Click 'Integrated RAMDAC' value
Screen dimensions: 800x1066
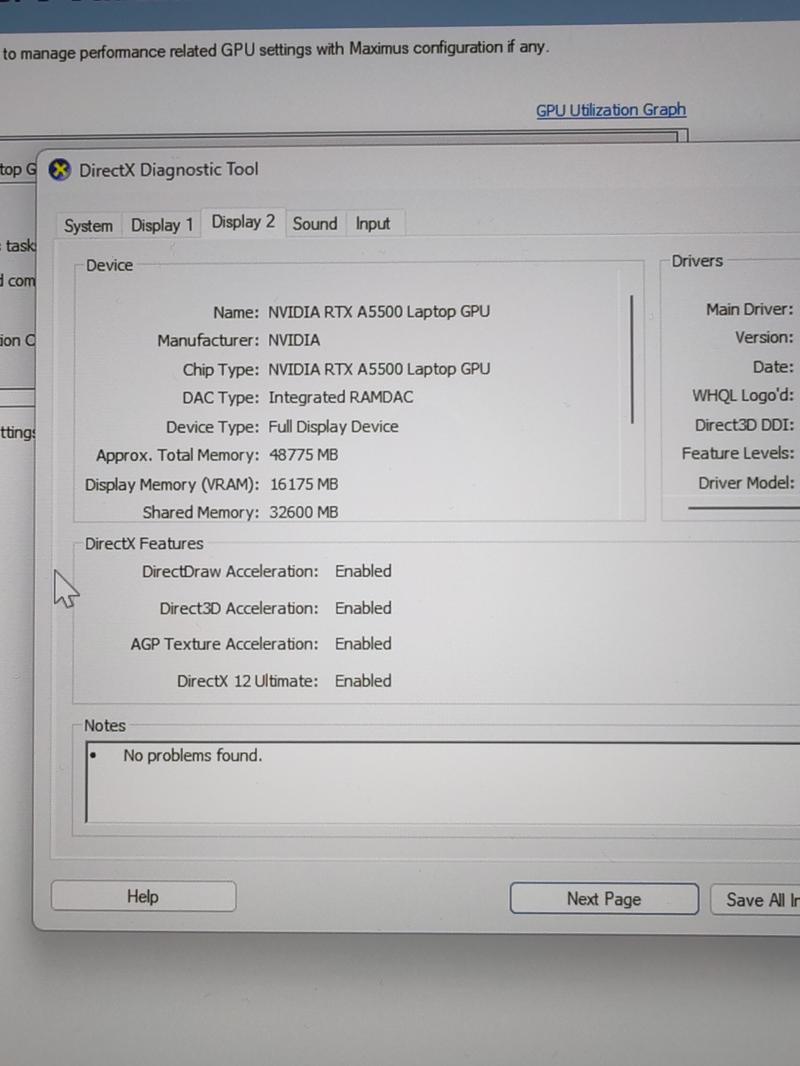coord(341,398)
